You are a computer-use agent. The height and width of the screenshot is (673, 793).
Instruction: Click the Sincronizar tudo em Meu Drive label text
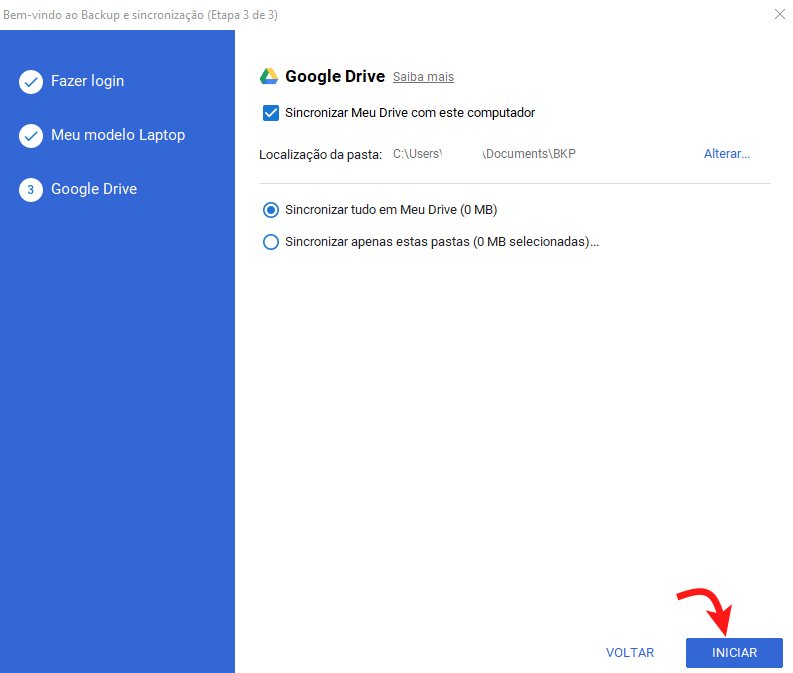(391, 210)
